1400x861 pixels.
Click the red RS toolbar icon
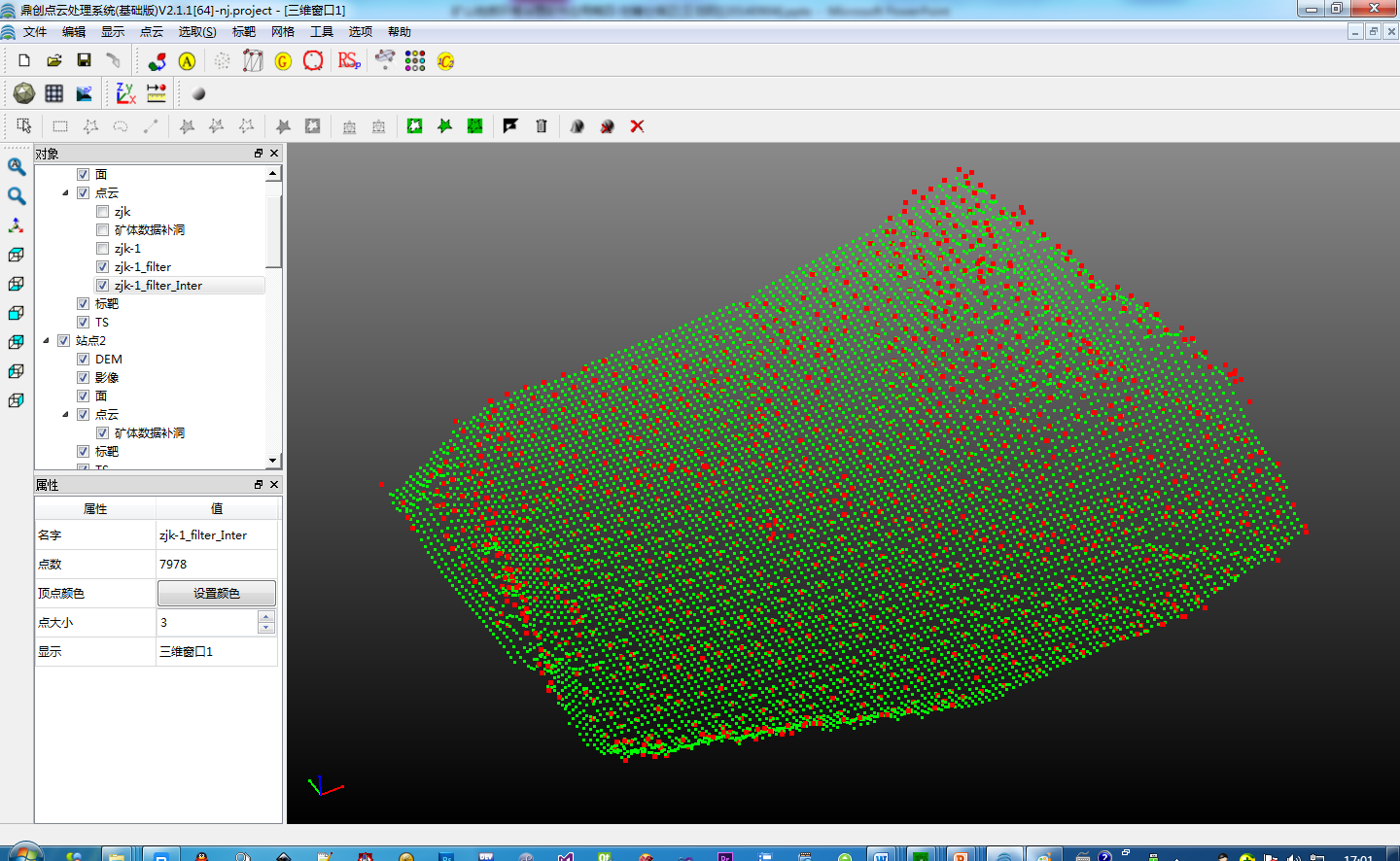click(348, 60)
